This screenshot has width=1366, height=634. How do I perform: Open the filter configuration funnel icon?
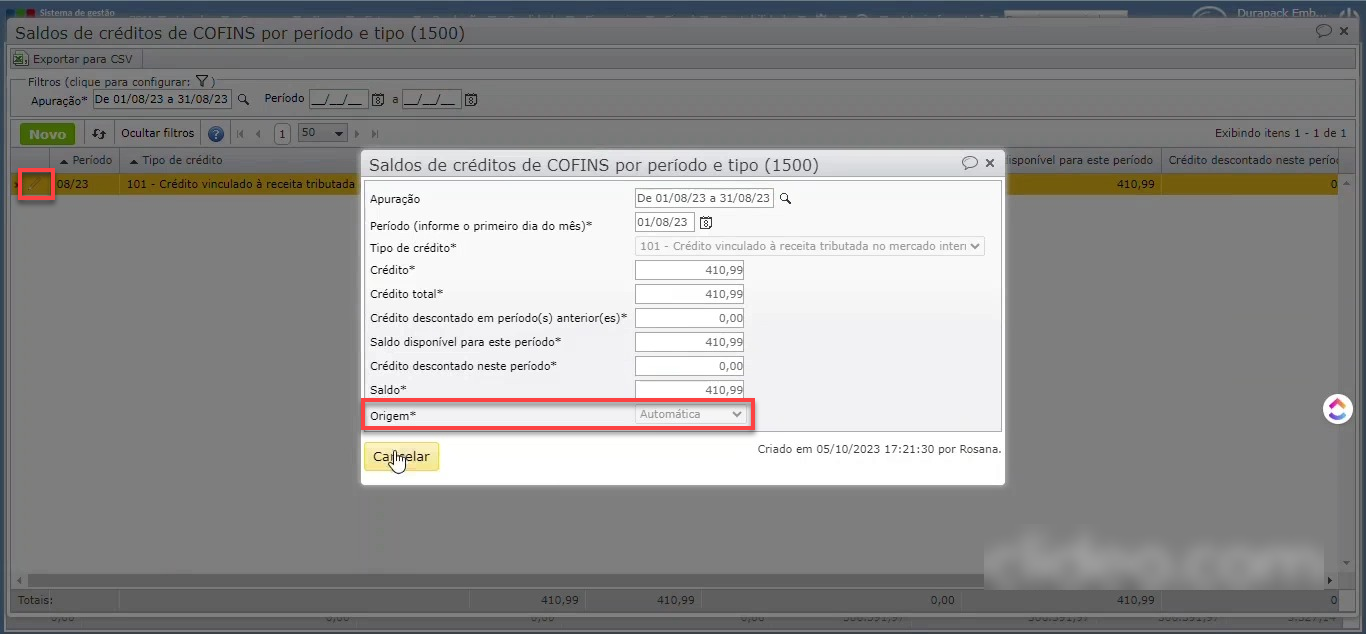coord(201,81)
